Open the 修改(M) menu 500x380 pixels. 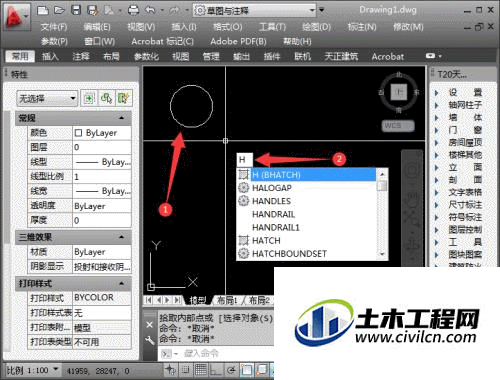pyautogui.click(x=408, y=27)
